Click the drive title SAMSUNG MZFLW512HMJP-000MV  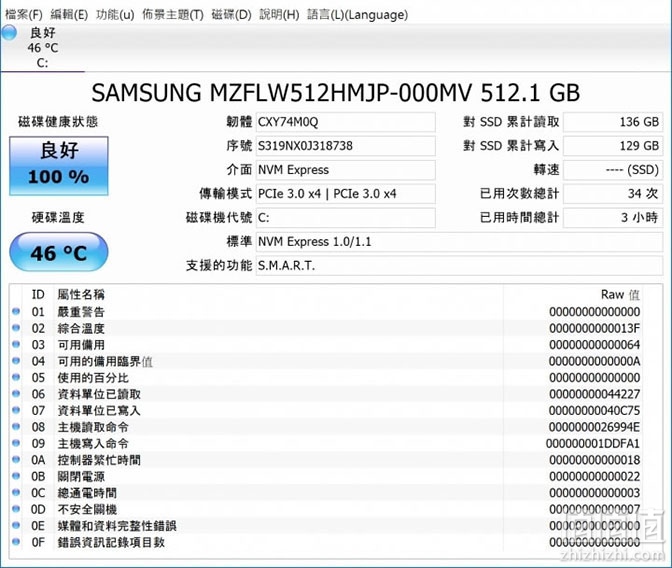[x=282, y=93]
